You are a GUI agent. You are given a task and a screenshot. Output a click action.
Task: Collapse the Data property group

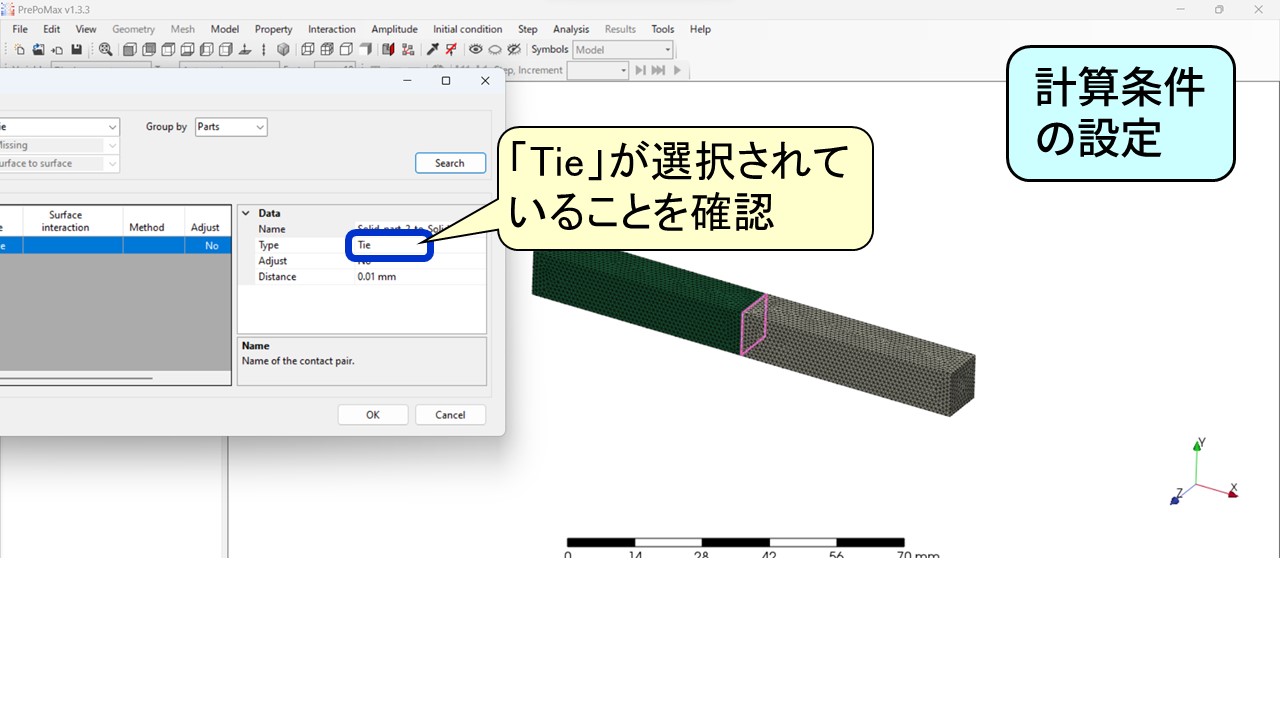245,213
